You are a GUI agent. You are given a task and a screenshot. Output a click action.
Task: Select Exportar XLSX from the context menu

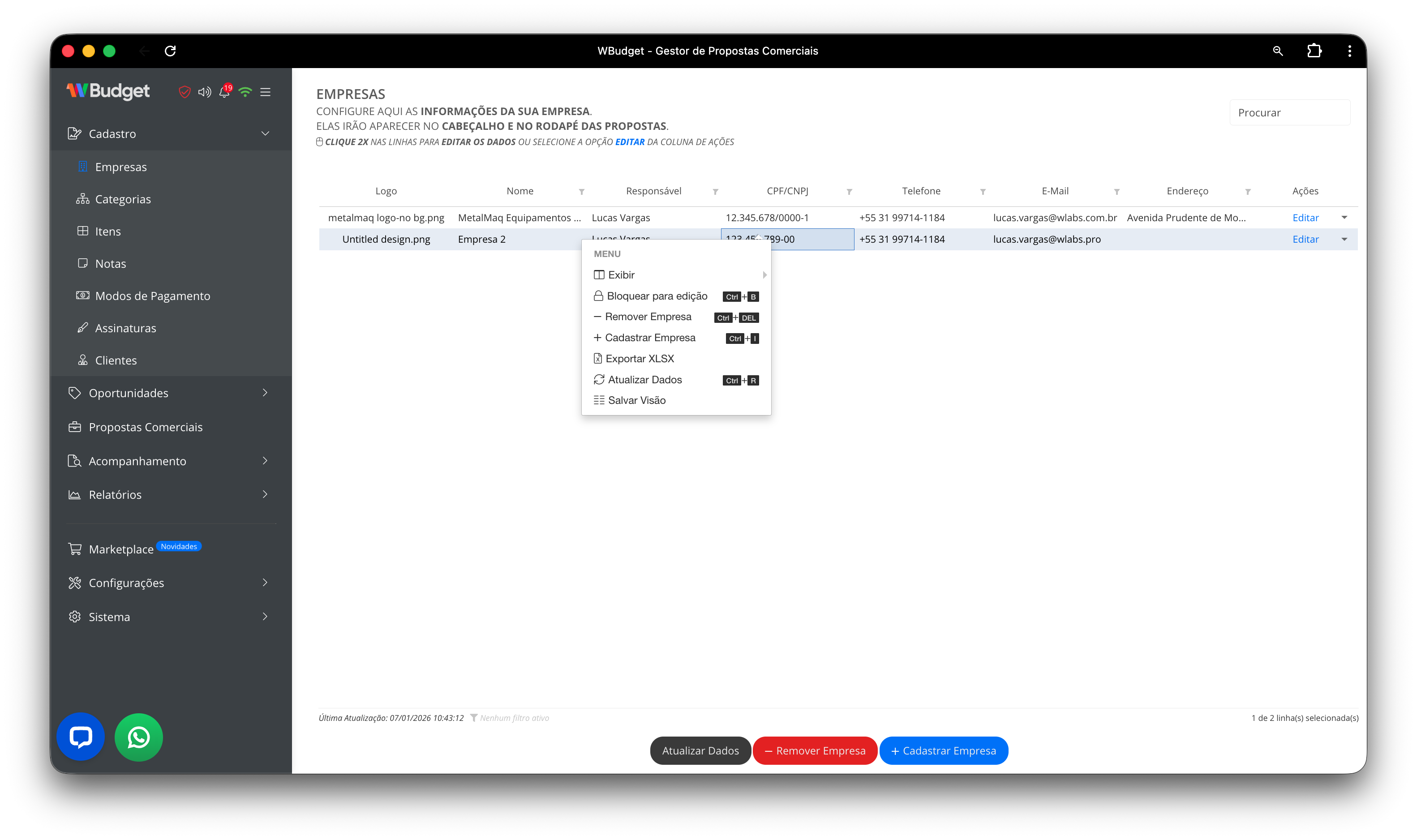coord(640,358)
